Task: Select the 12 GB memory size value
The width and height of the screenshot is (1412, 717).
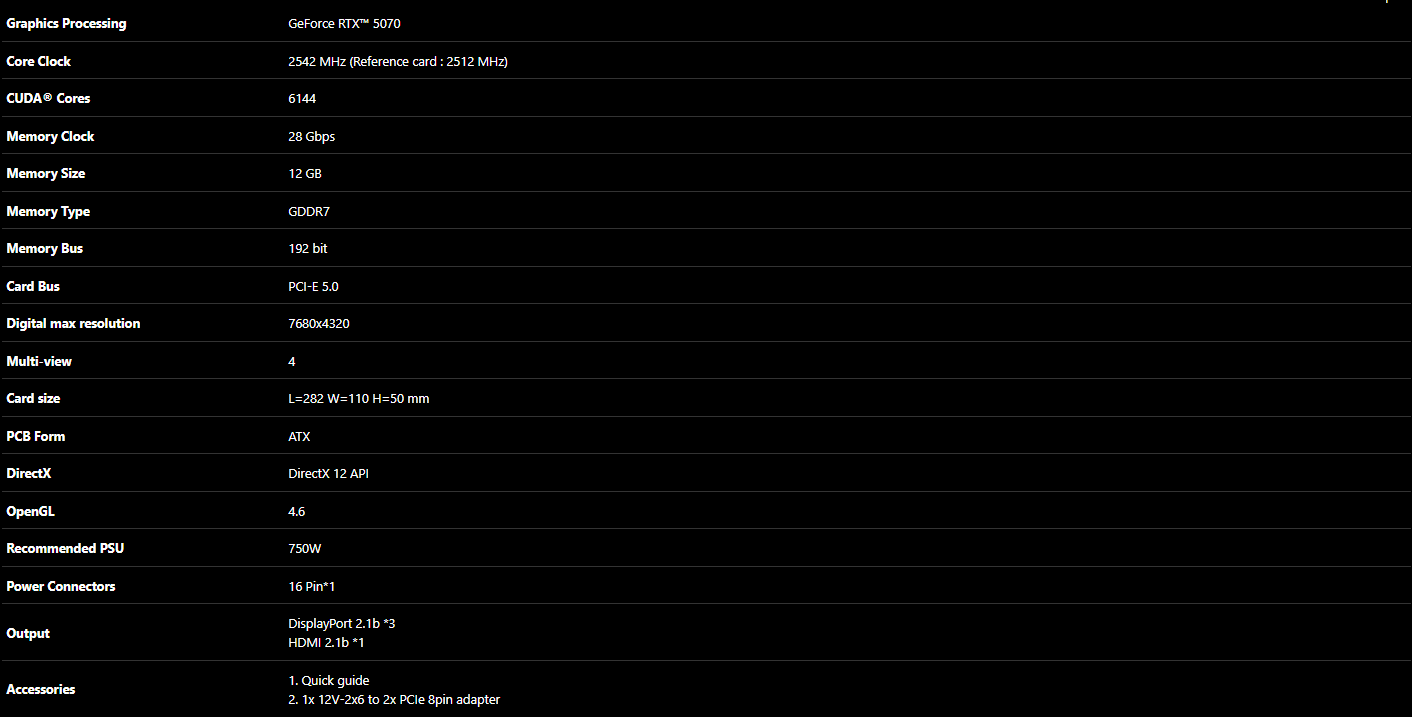Action: pyautogui.click(x=305, y=173)
